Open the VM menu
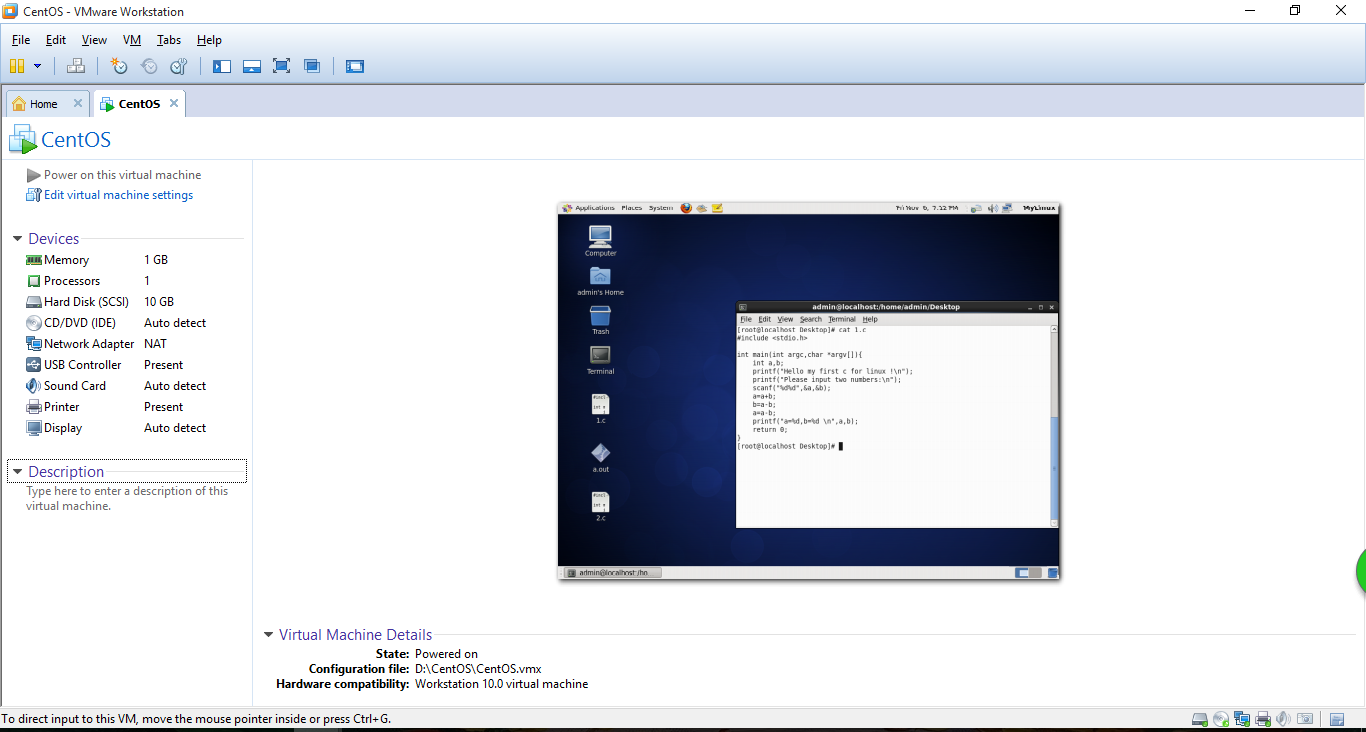 pyautogui.click(x=132, y=40)
